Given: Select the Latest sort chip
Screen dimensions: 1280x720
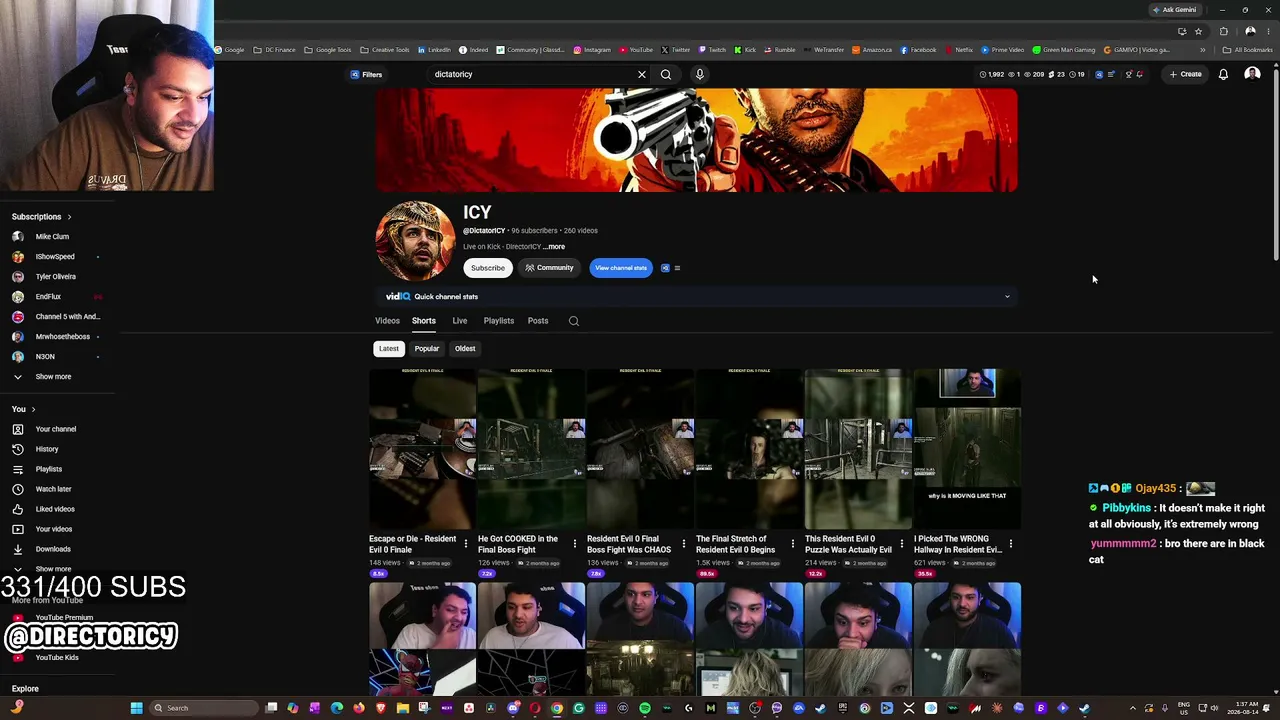Looking at the screenshot, I should pos(389,349).
